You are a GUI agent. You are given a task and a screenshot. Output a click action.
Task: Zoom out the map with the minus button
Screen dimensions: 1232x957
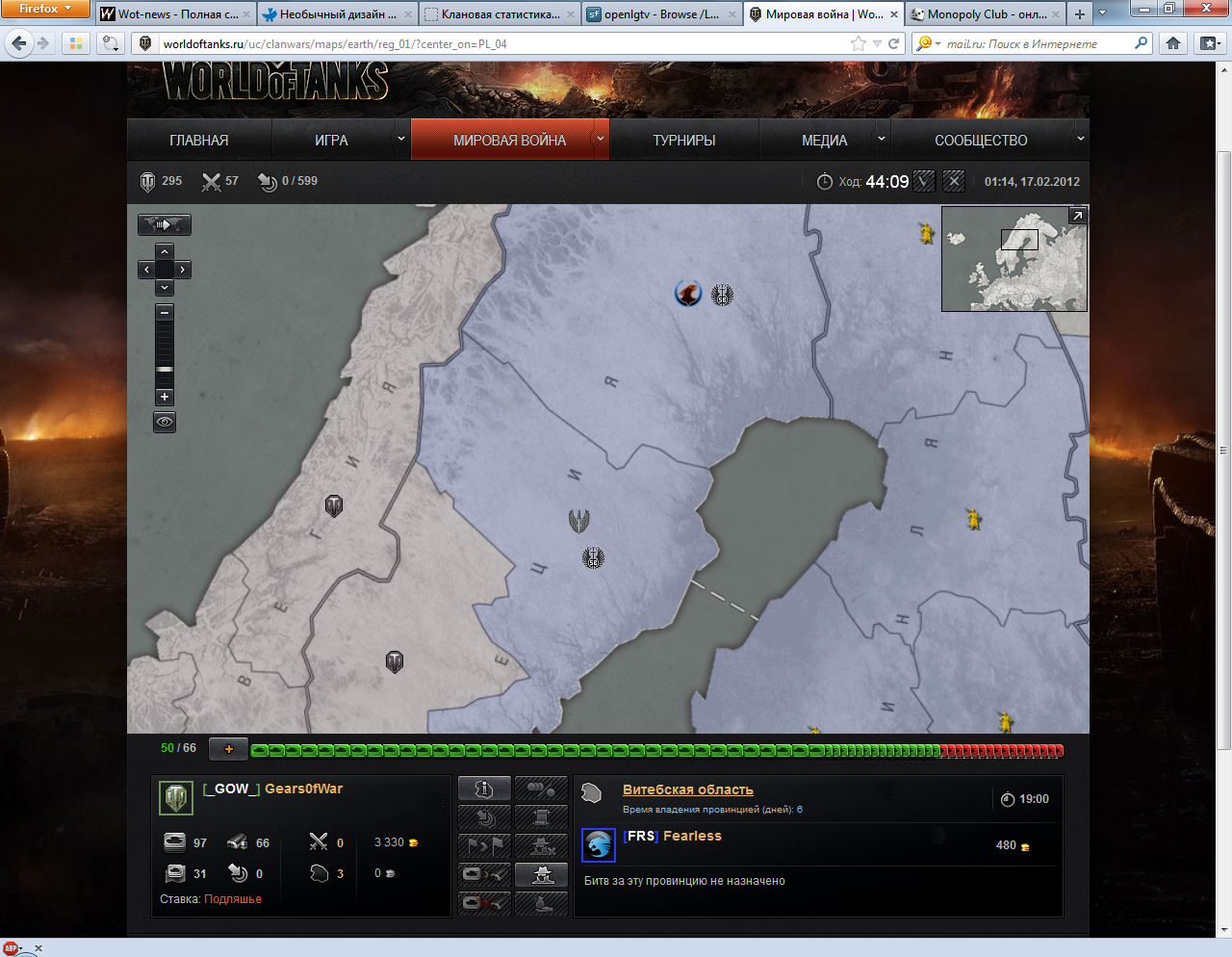[x=165, y=313]
